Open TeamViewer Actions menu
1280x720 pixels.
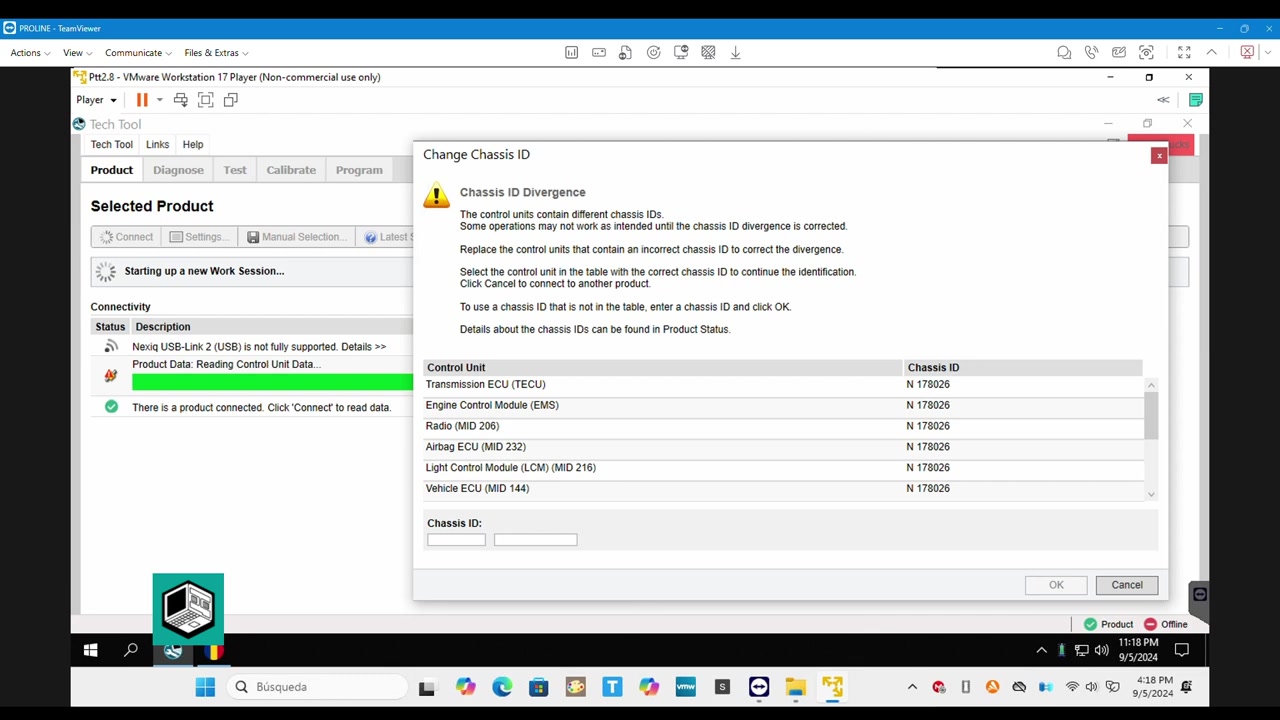(x=29, y=53)
